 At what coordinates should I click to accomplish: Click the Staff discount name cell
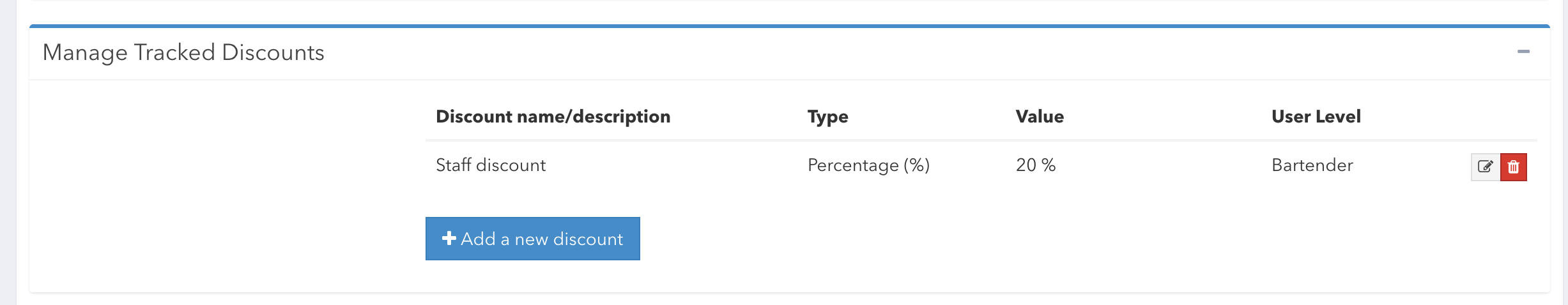tap(490, 165)
